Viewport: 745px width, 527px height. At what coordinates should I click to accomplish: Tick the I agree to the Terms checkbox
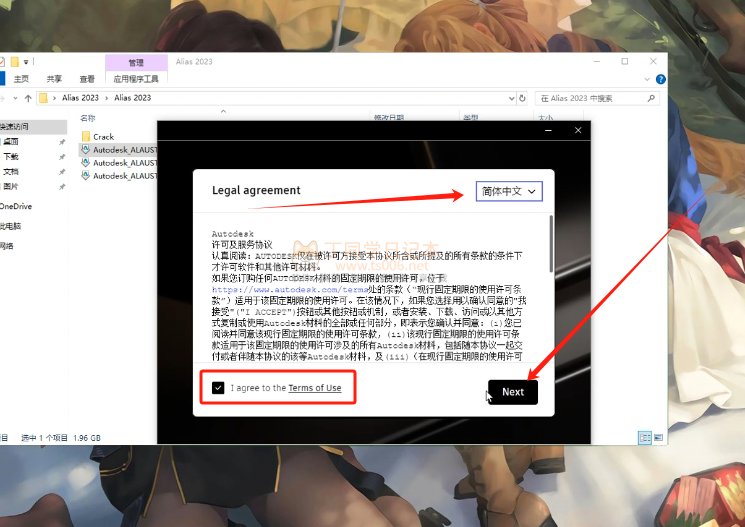pos(218,388)
